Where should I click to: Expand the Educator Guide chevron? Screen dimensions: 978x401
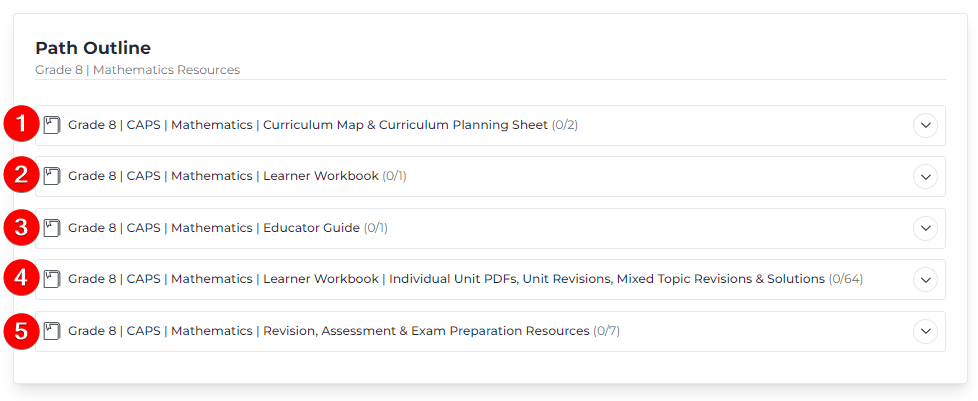pyautogui.click(x=926, y=228)
